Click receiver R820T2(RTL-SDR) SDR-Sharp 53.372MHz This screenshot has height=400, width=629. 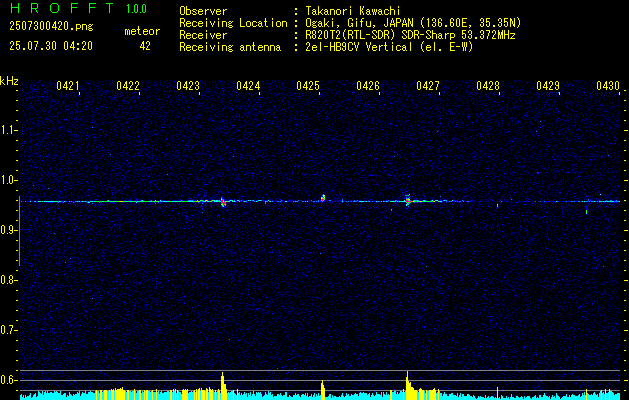pyautogui.click(x=410, y=35)
